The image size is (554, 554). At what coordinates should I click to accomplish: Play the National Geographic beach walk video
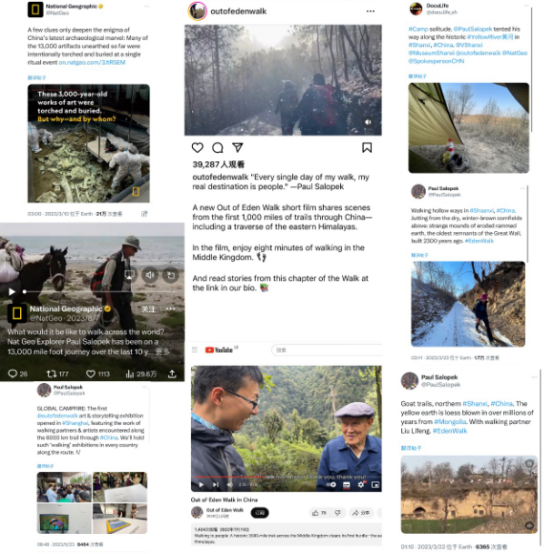point(12,291)
